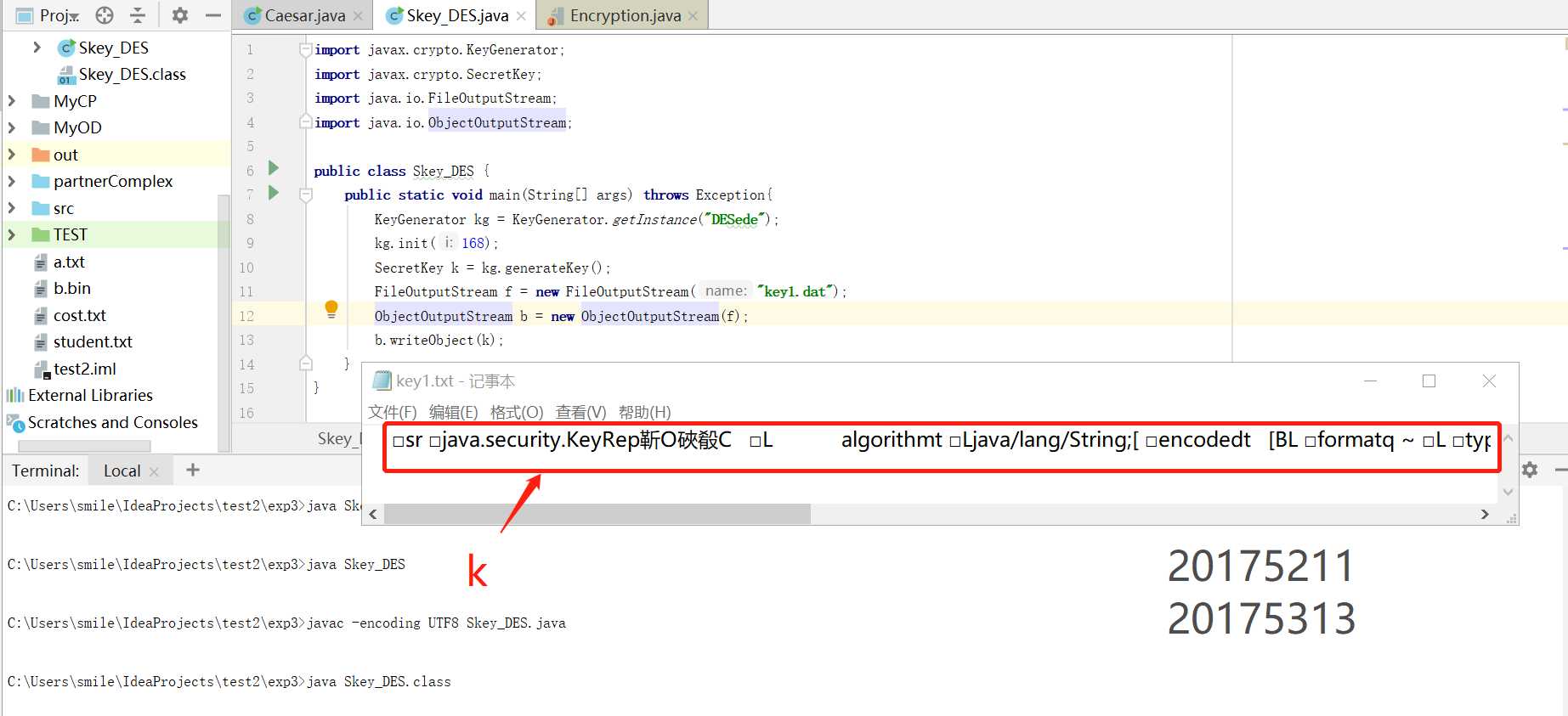Expand the MyCP folder

11,101
